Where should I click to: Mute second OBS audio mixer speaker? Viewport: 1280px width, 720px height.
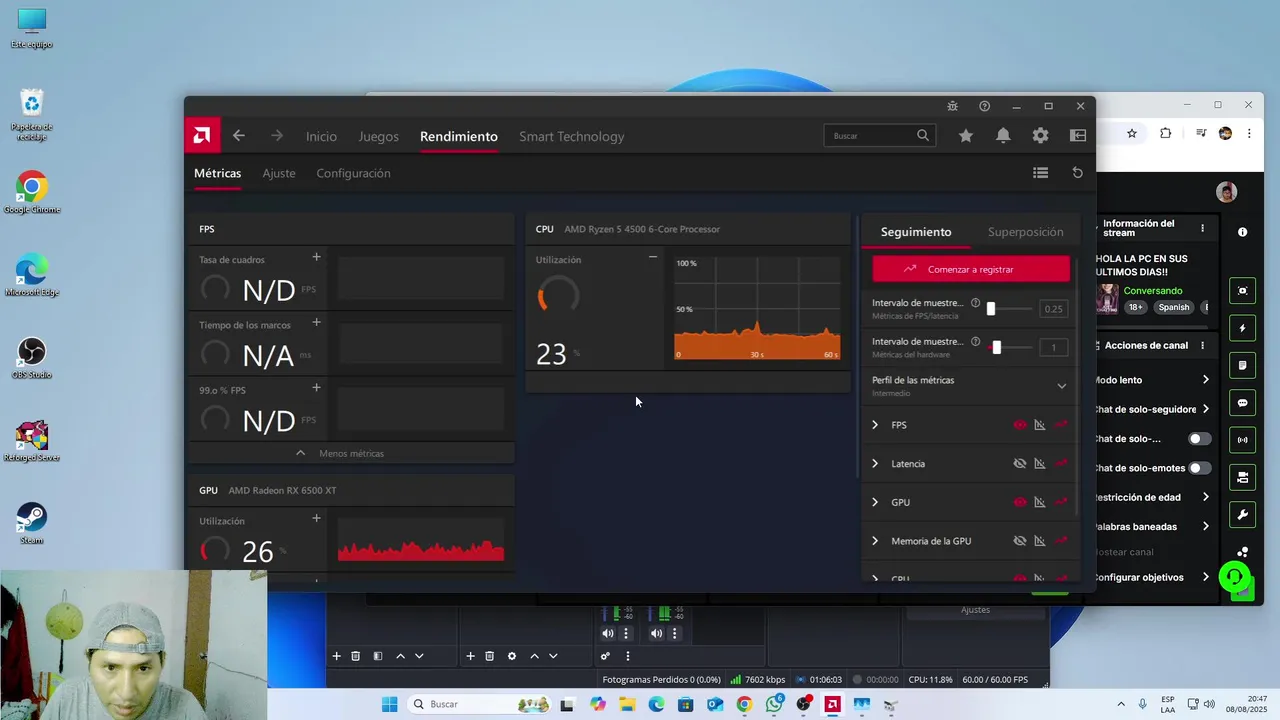(x=656, y=633)
